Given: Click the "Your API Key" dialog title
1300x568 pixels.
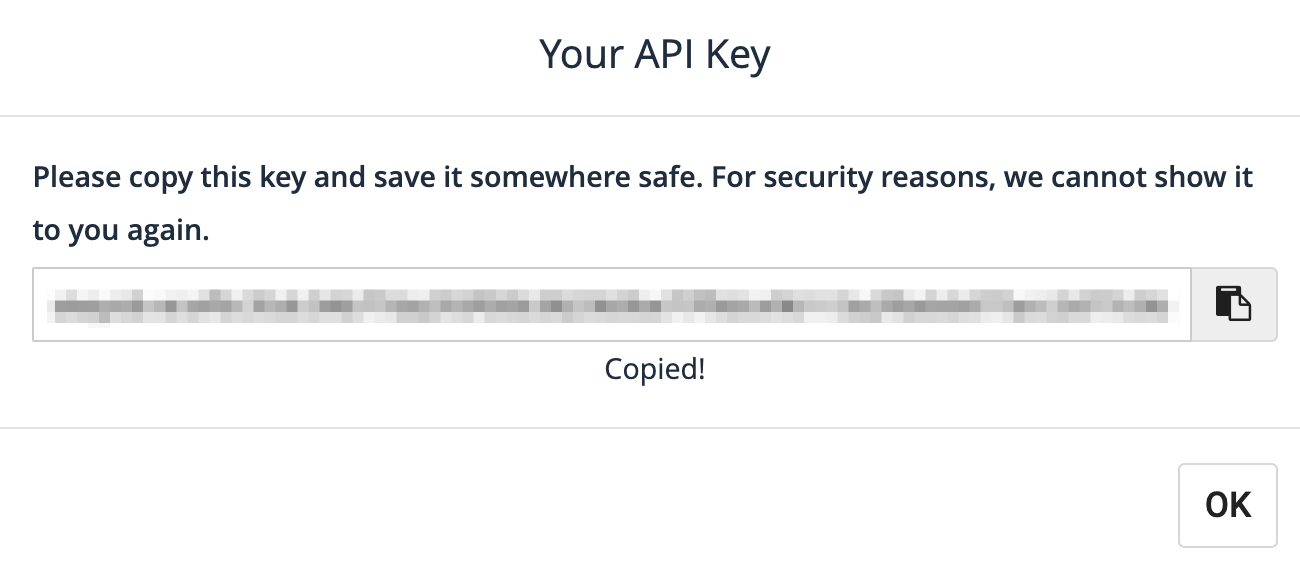Looking at the screenshot, I should click(x=654, y=54).
